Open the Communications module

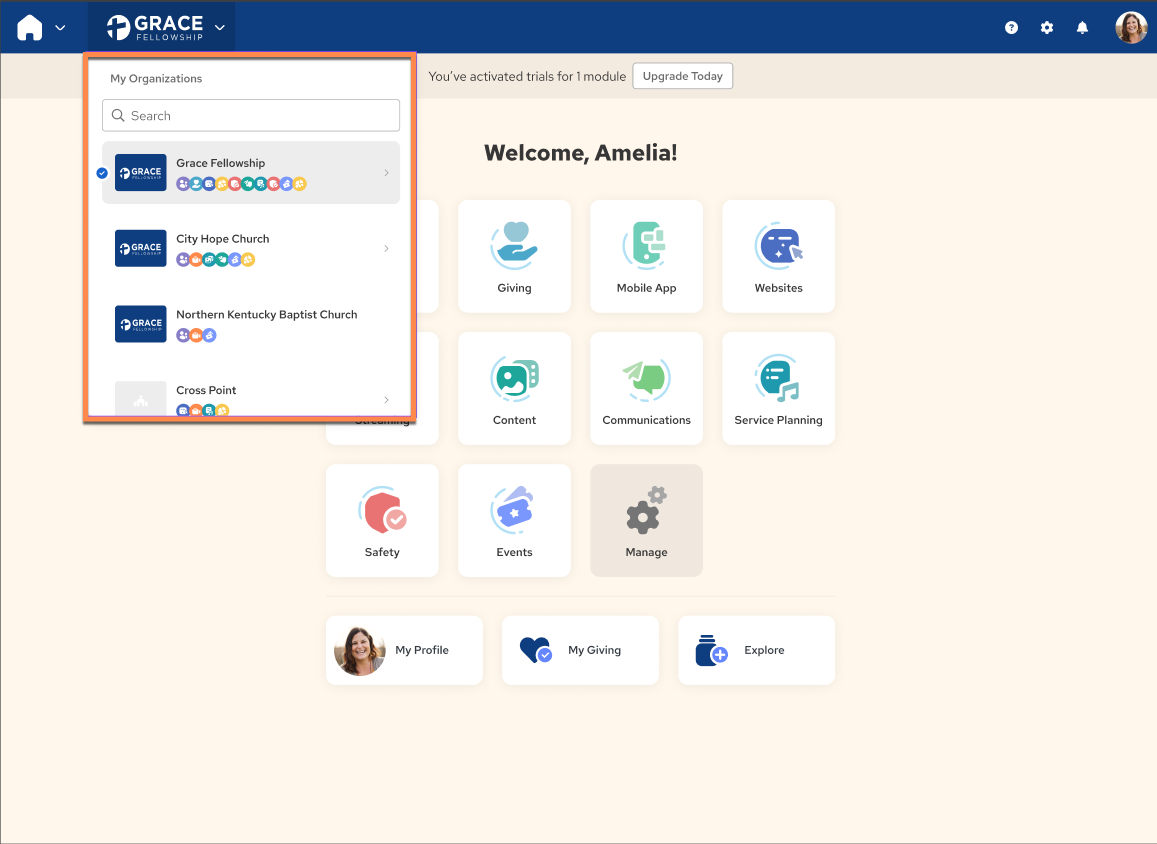click(x=646, y=388)
